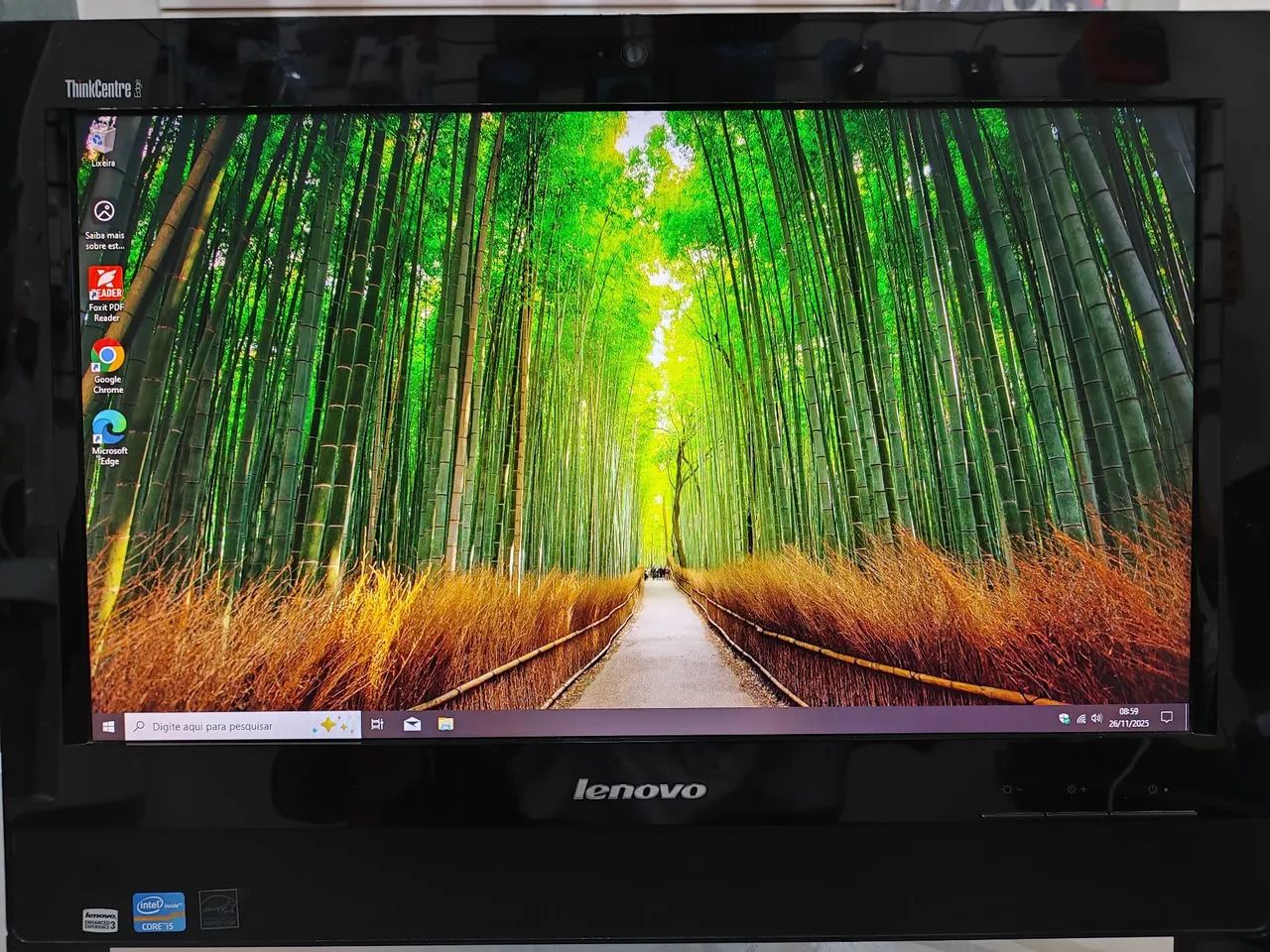Open the Wi-Fi network flyout
The height and width of the screenshot is (952, 1270).
coord(1080,720)
